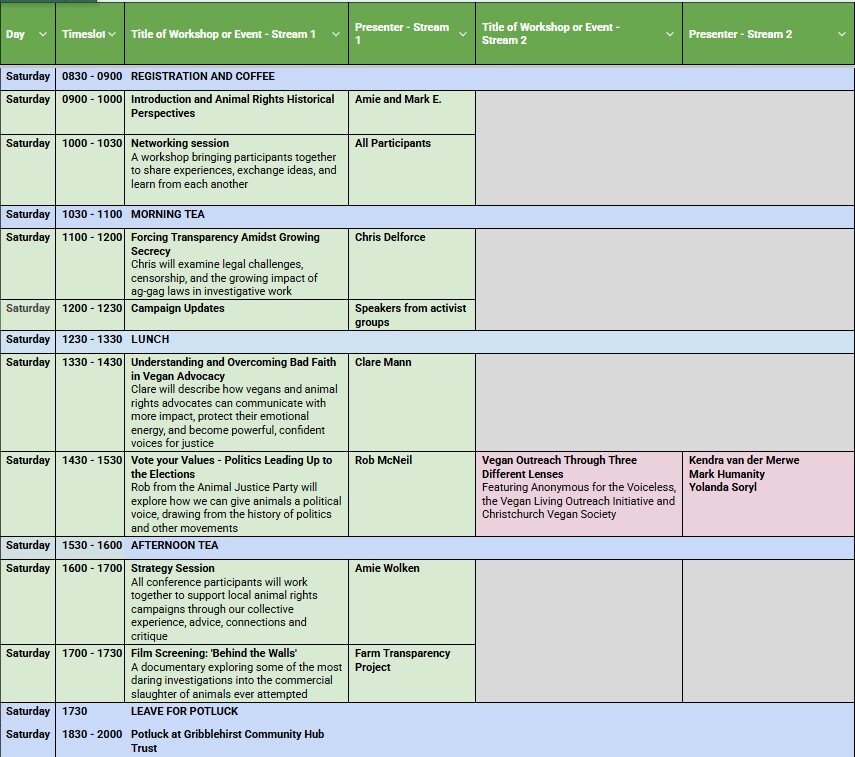The image size is (855, 757).
Task: Click empty Stream 2 presenter cell beside Amie Wolken
Action: [x=768, y=630]
